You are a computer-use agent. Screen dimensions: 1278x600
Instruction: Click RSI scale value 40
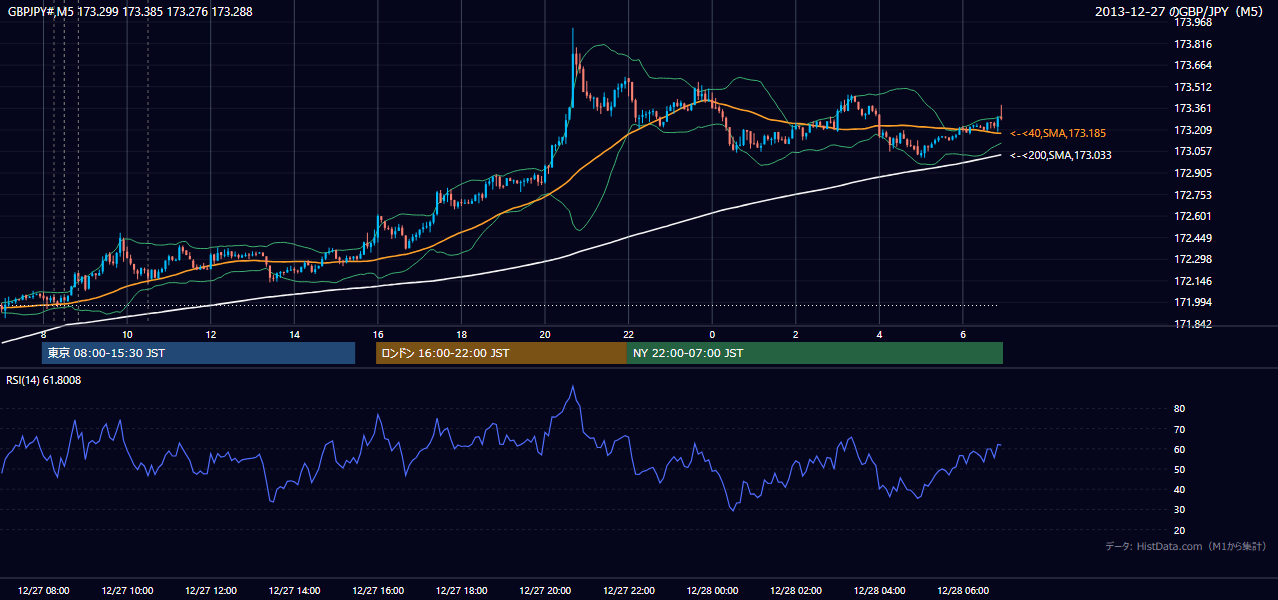pos(1180,490)
